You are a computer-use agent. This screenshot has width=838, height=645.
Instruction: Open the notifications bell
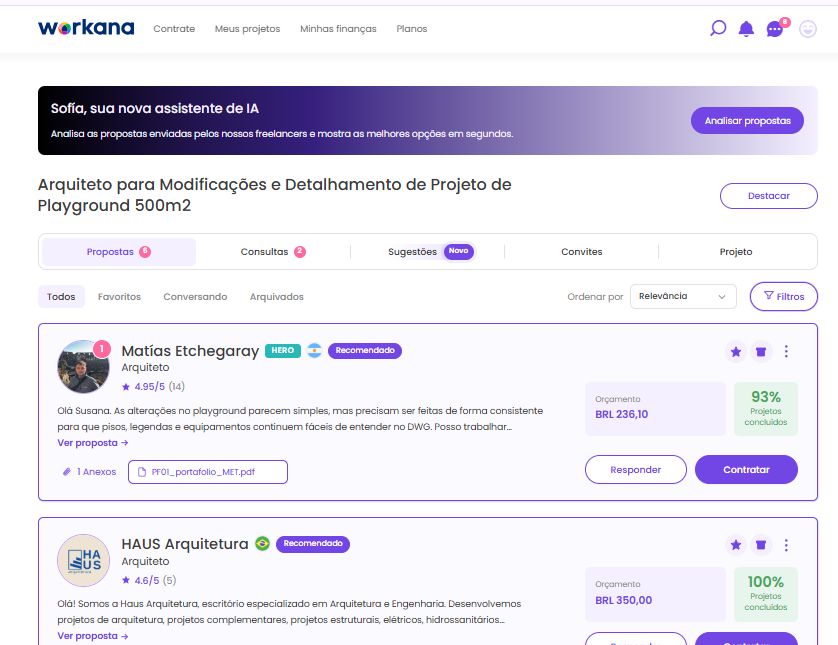click(x=746, y=29)
